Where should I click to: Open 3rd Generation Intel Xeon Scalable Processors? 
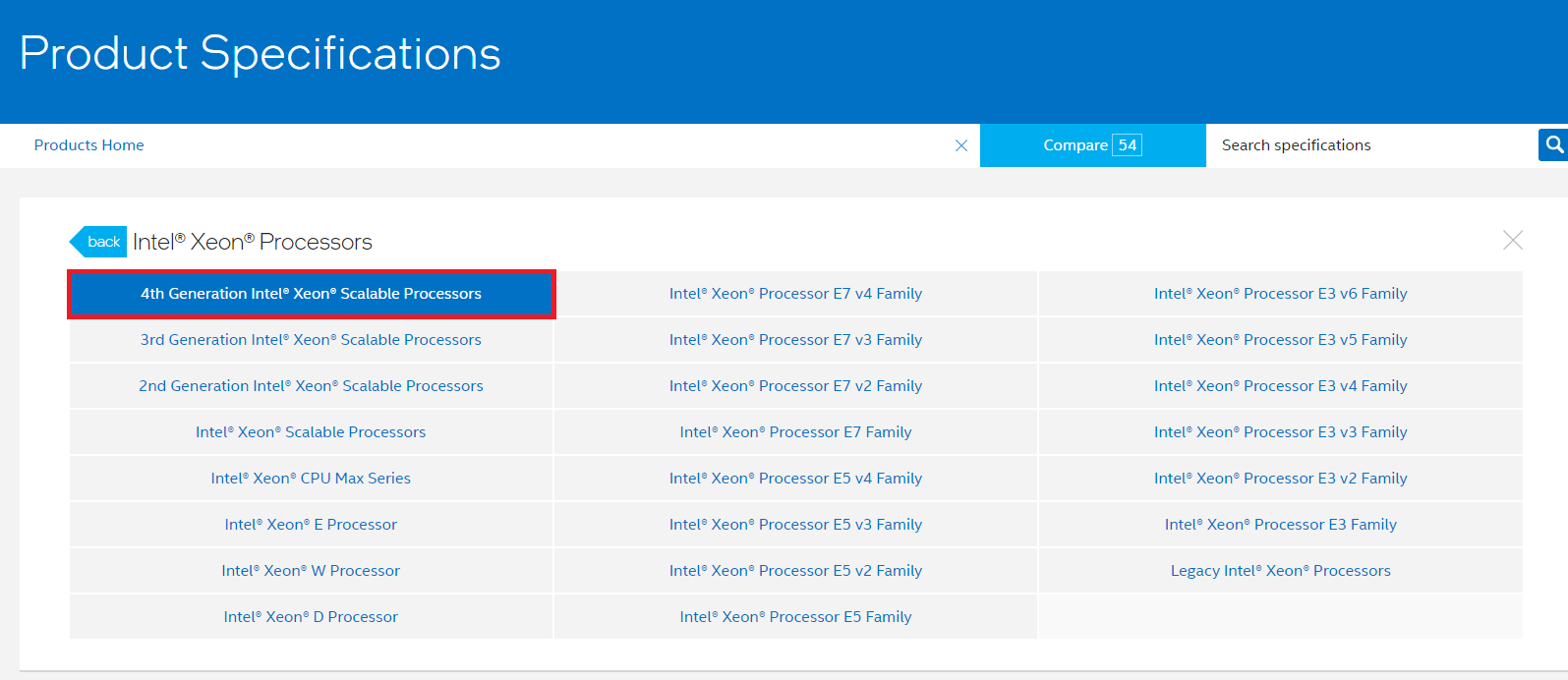(311, 340)
